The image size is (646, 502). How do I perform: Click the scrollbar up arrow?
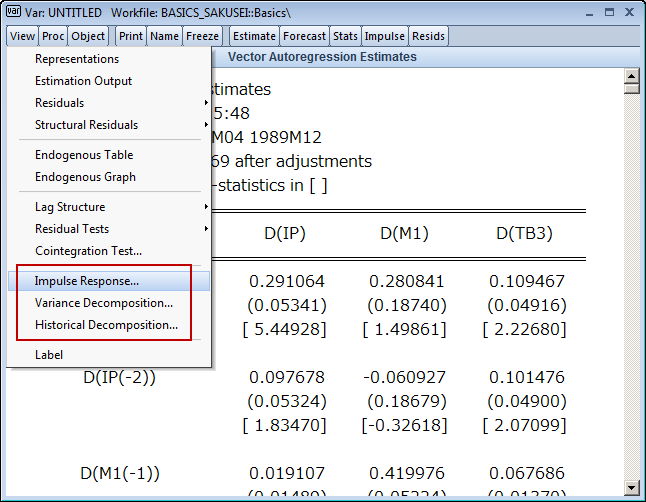tap(631, 77)
